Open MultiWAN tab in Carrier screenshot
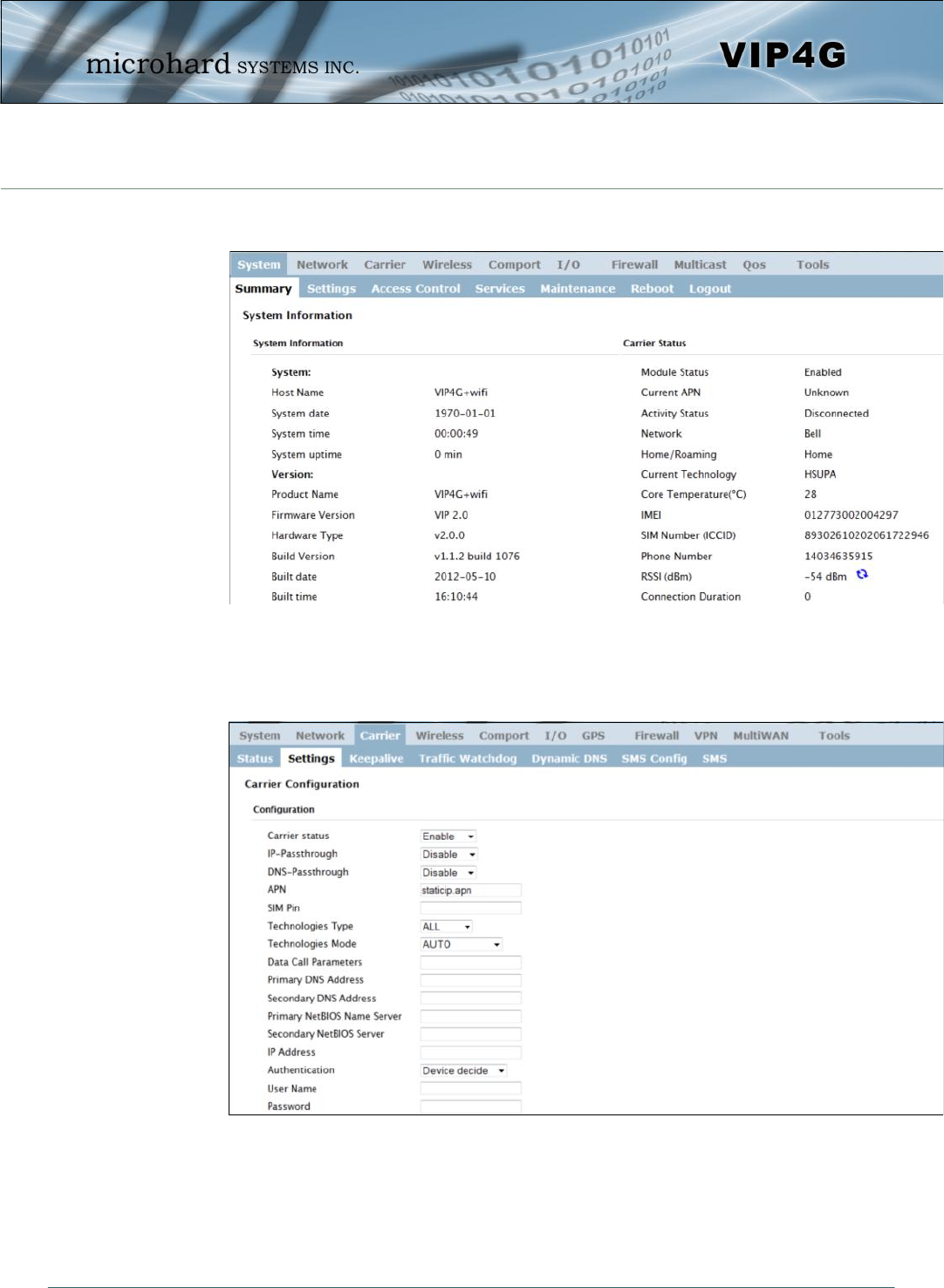Viewport: 944px width, 1288px height. pos(761,735)
